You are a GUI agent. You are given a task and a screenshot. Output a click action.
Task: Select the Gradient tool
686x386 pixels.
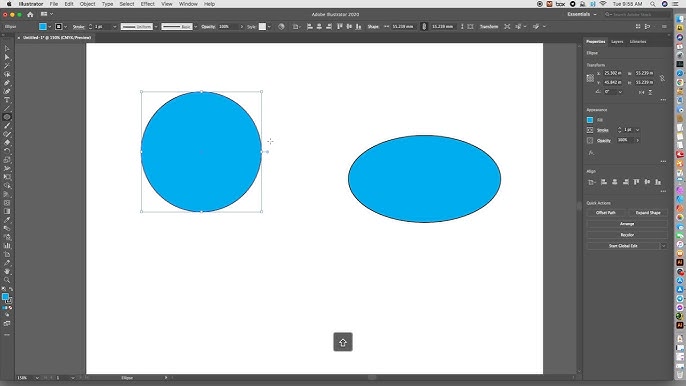(x=7, y=211)
